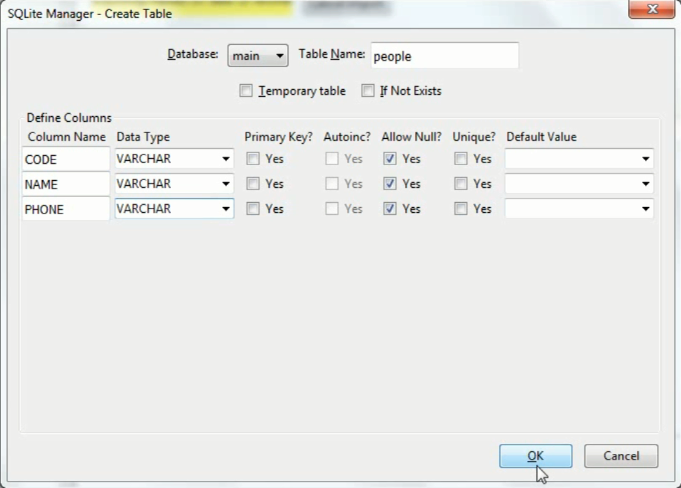Open the Data Type dropdown for PHONE
Image resolution: width=681 pixels, height=488 pixels.
click(x=174, y=209)
